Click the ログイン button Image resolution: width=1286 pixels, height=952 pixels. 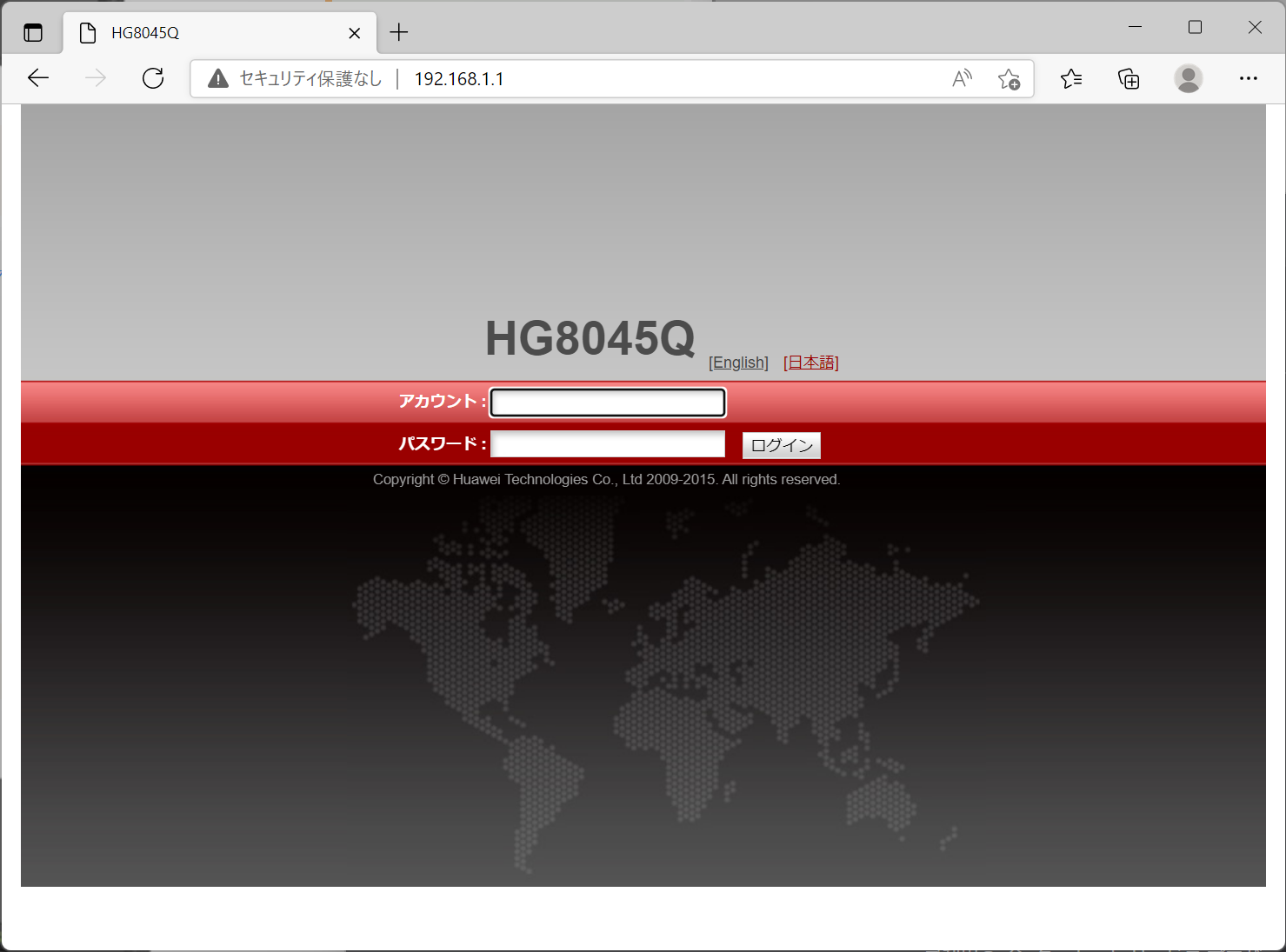point(782,445)
